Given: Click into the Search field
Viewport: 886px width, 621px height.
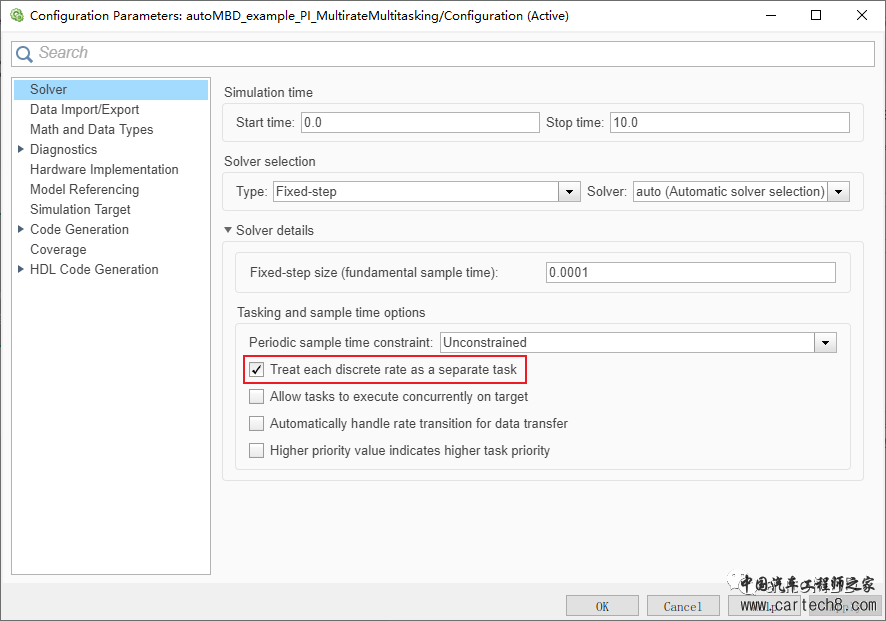Looking at the screenshot, I should tap(443, 54).
